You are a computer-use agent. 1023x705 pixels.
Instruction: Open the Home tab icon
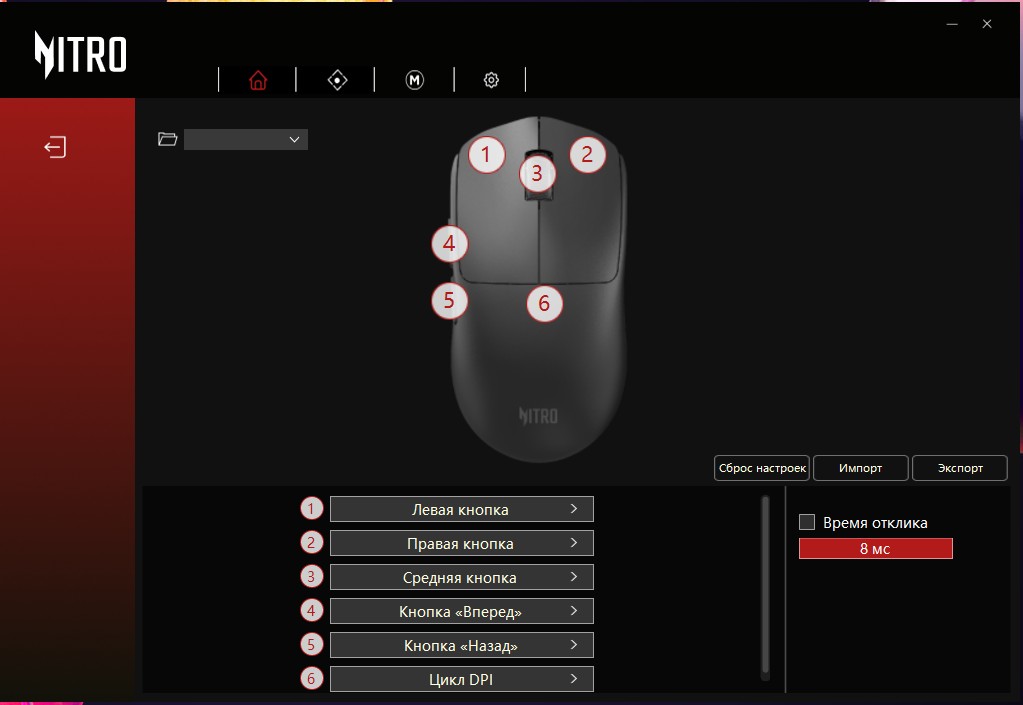click(258, 80)
